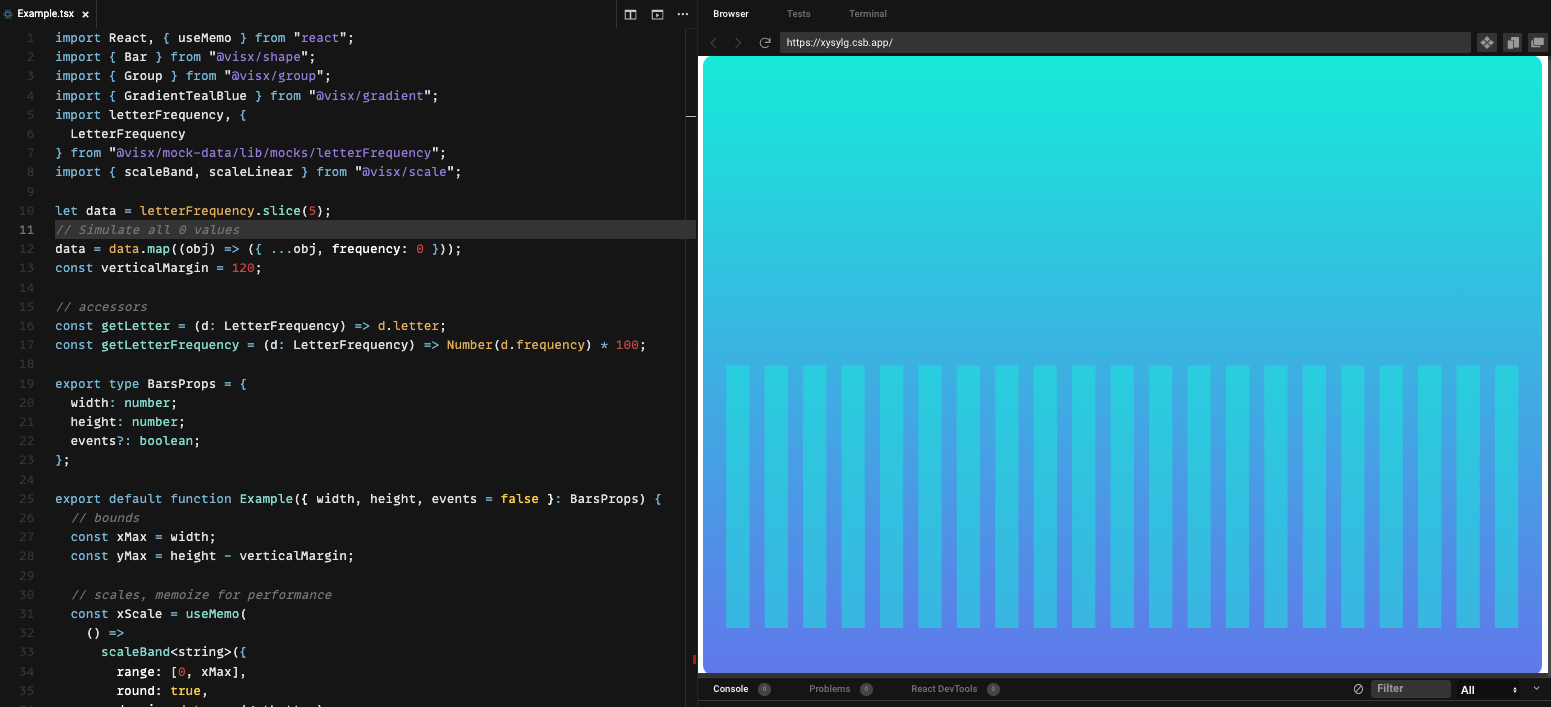Screen dimensions: 1551x707
Task: Click the "// bounds" comment
Action: [105, 518]
